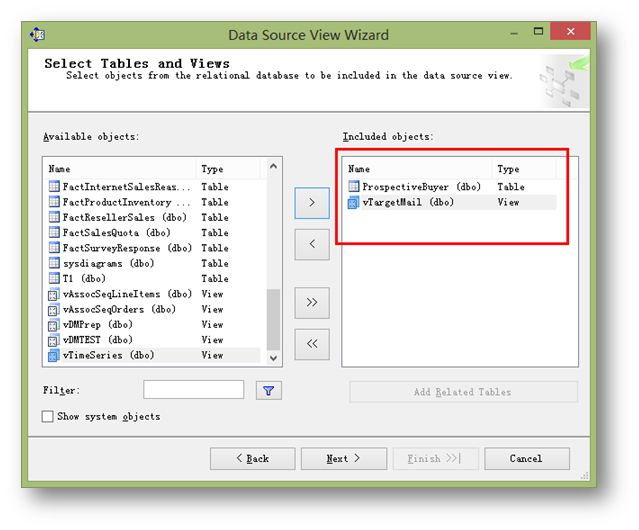Image resolution: width=639 pixels, height=530 pixels.
Task: Sort Included objects by Name column header
Action: 418,169
